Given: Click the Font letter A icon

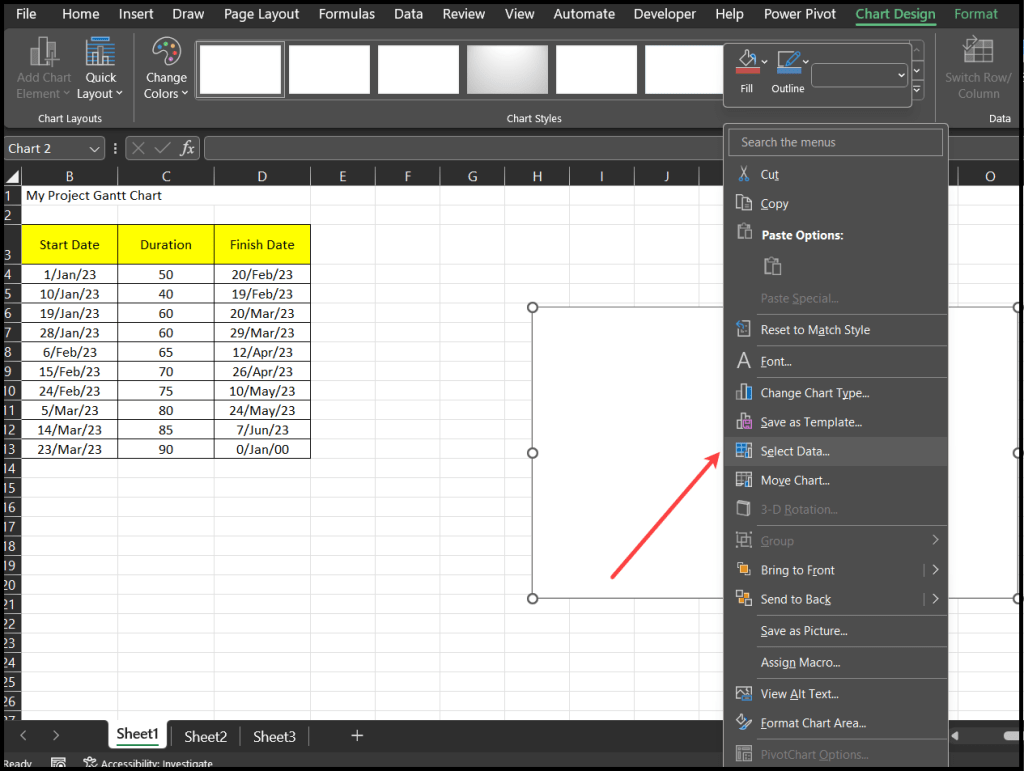Looking at the screenshot, I should 743,360.
